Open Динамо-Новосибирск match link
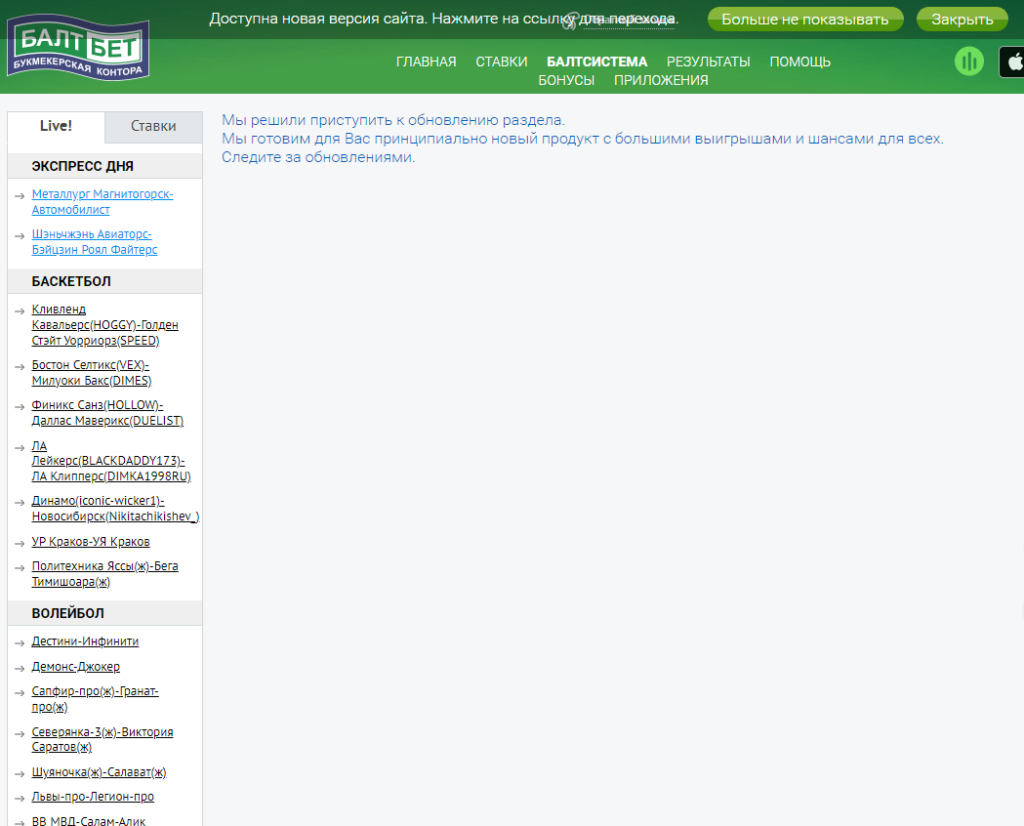Image resolution: width=1024 pixels, height=826 pixels. tap(116, 509)
